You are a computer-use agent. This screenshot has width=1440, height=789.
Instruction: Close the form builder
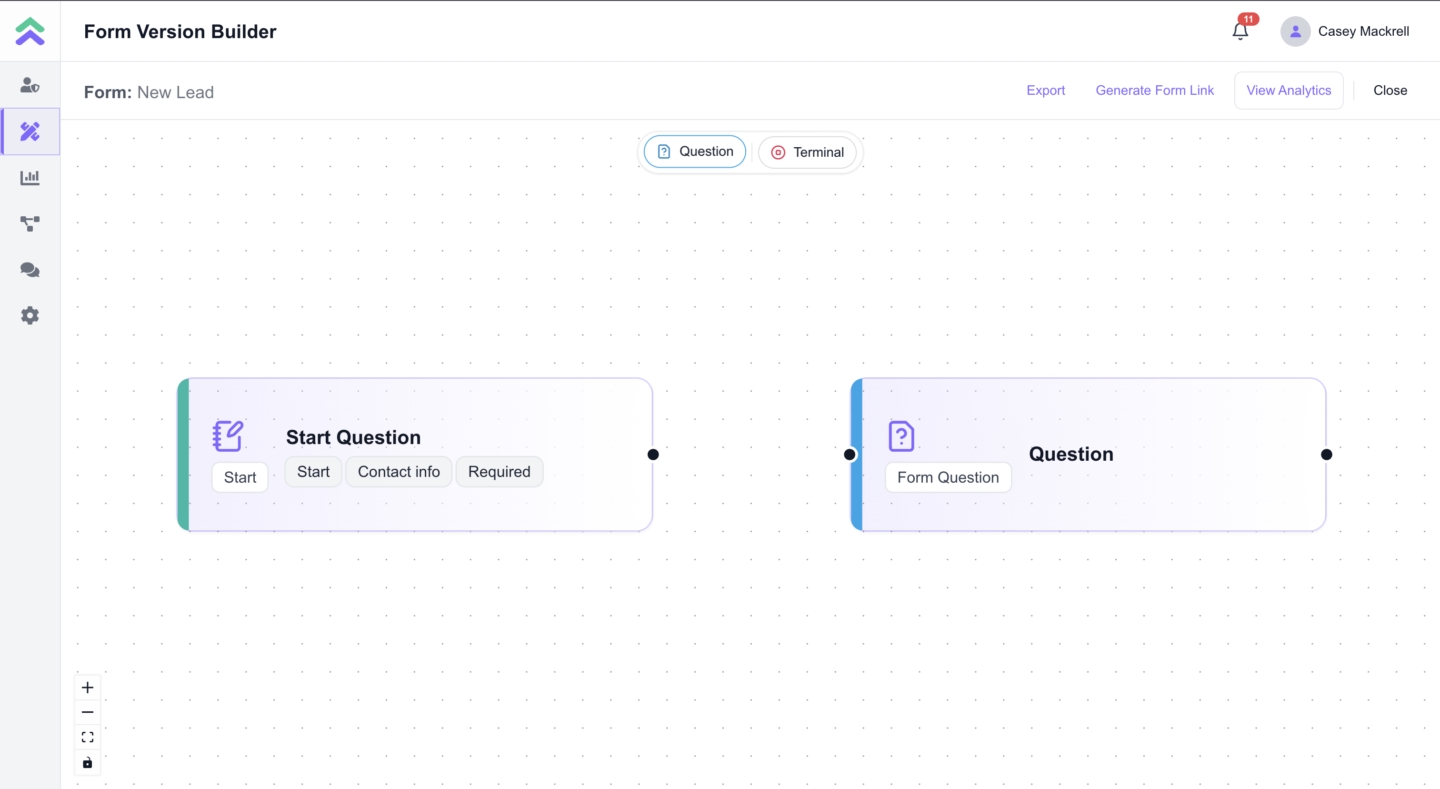tap(1389, 91)
